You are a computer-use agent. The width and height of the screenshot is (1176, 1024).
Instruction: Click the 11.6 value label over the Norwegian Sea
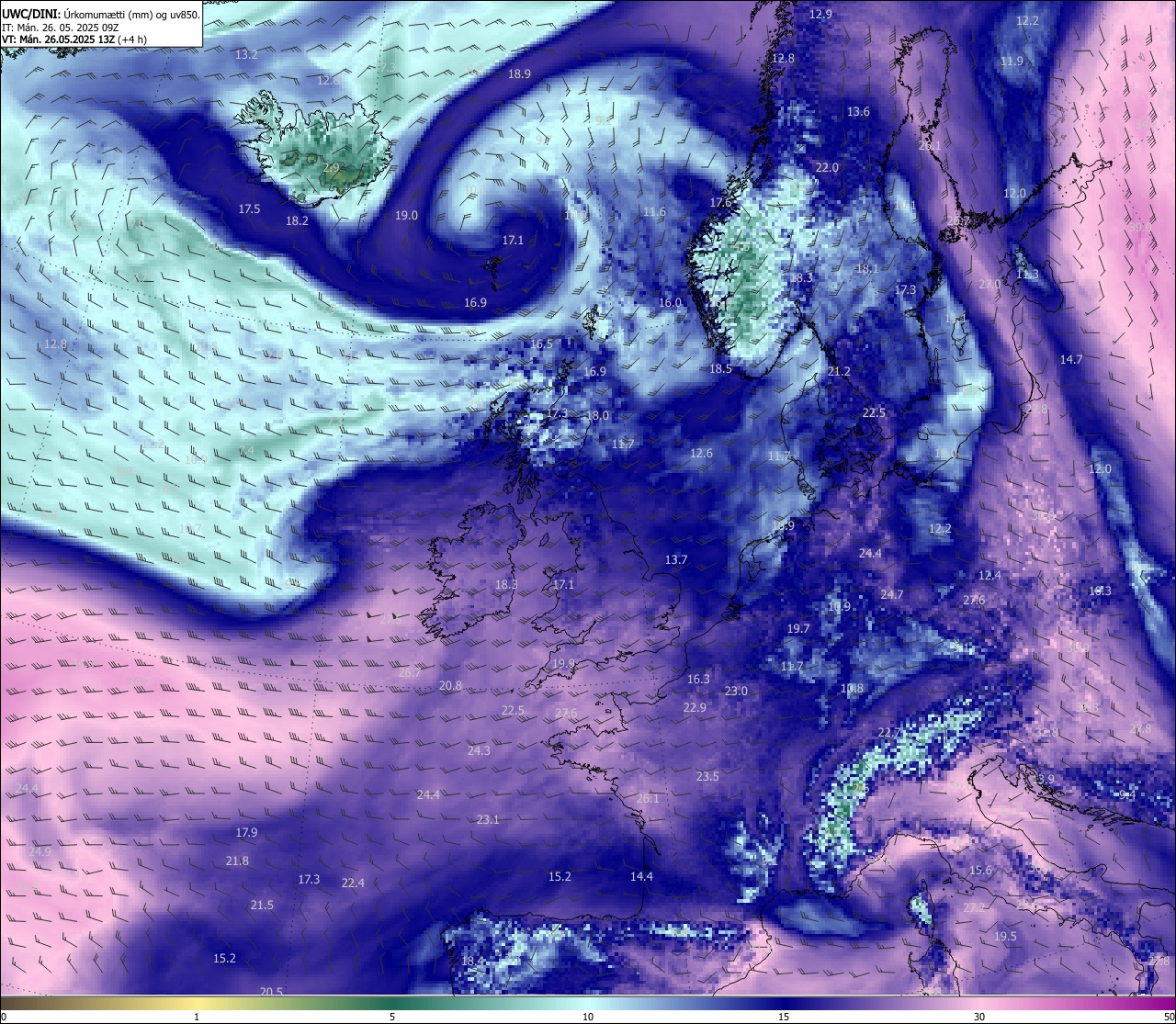click(x=654, y=212)
